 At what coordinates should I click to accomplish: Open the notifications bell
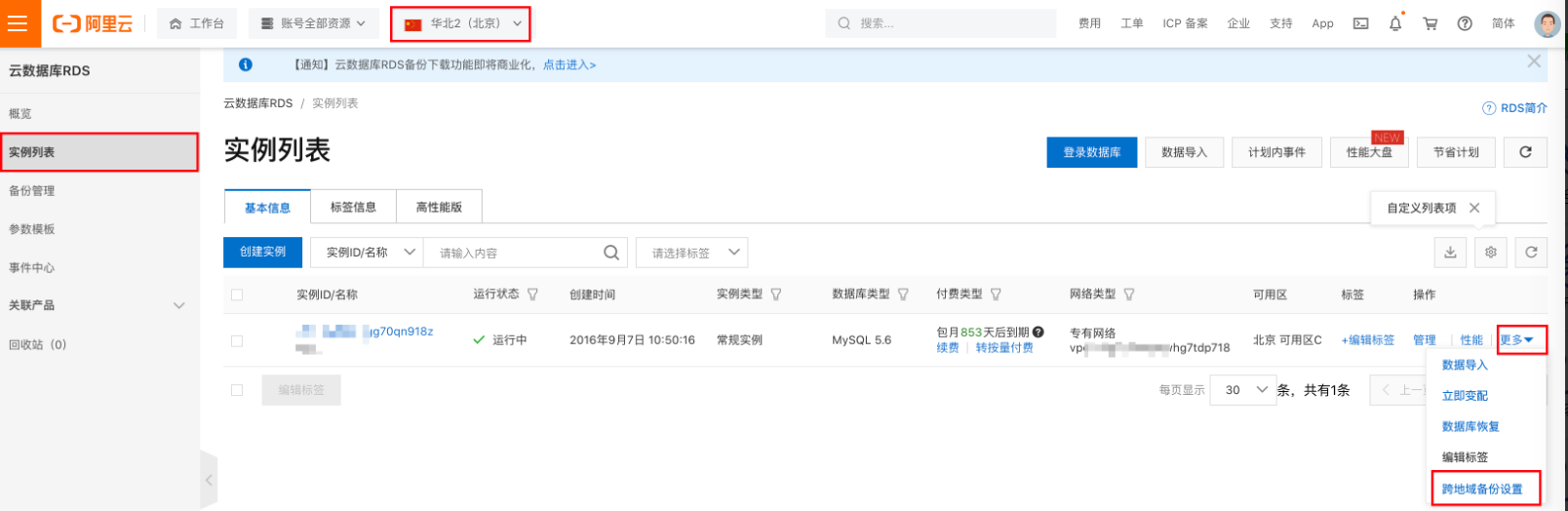pos(1395,23)
